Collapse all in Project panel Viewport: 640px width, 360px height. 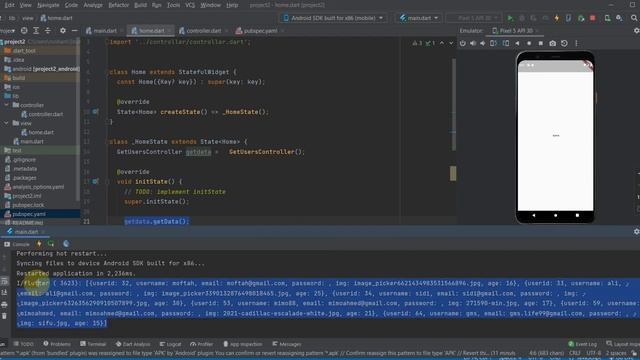click(x=48, y=31)
